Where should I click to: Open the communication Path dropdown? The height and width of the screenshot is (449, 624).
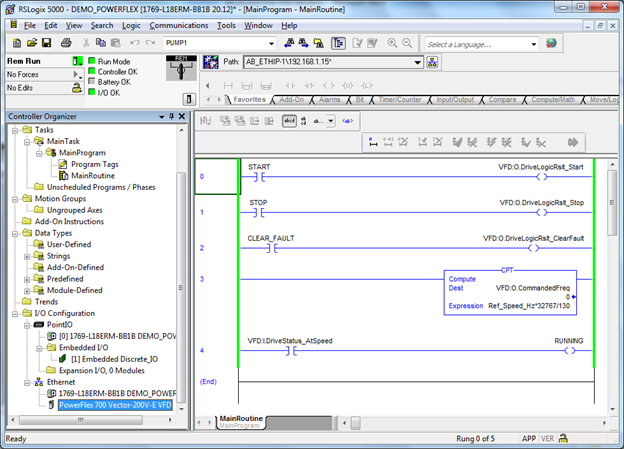417,62
